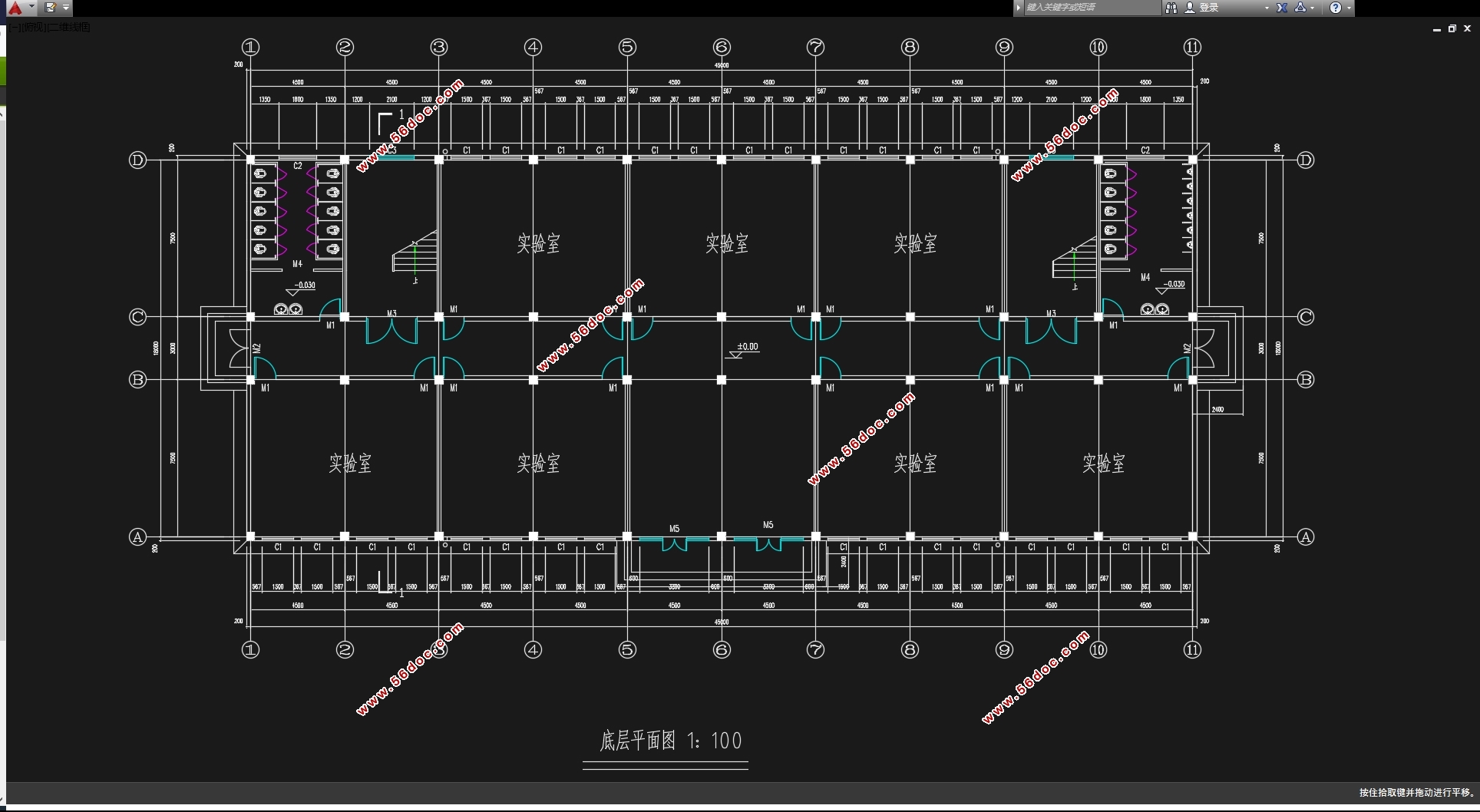Select the 底层平面图 1:100 title text
The image size is (1480, 812).
(x=670, y=741)
